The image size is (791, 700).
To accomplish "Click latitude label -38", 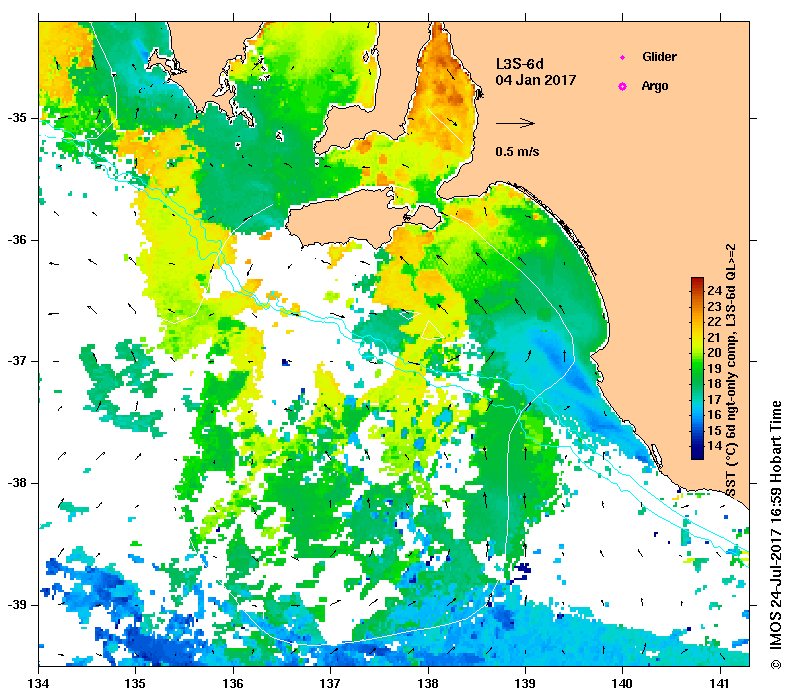I will click(16, 483).
